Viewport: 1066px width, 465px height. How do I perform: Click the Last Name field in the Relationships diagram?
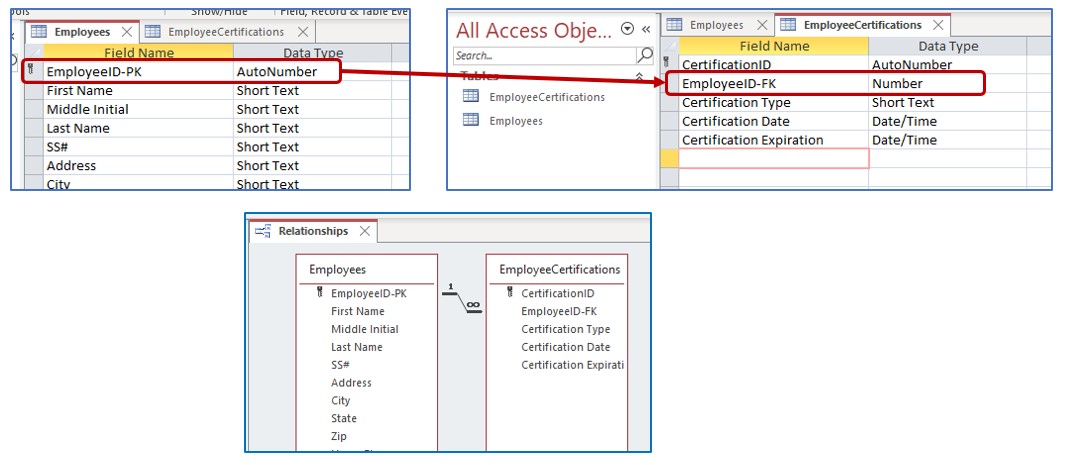(x=356, y=347)
